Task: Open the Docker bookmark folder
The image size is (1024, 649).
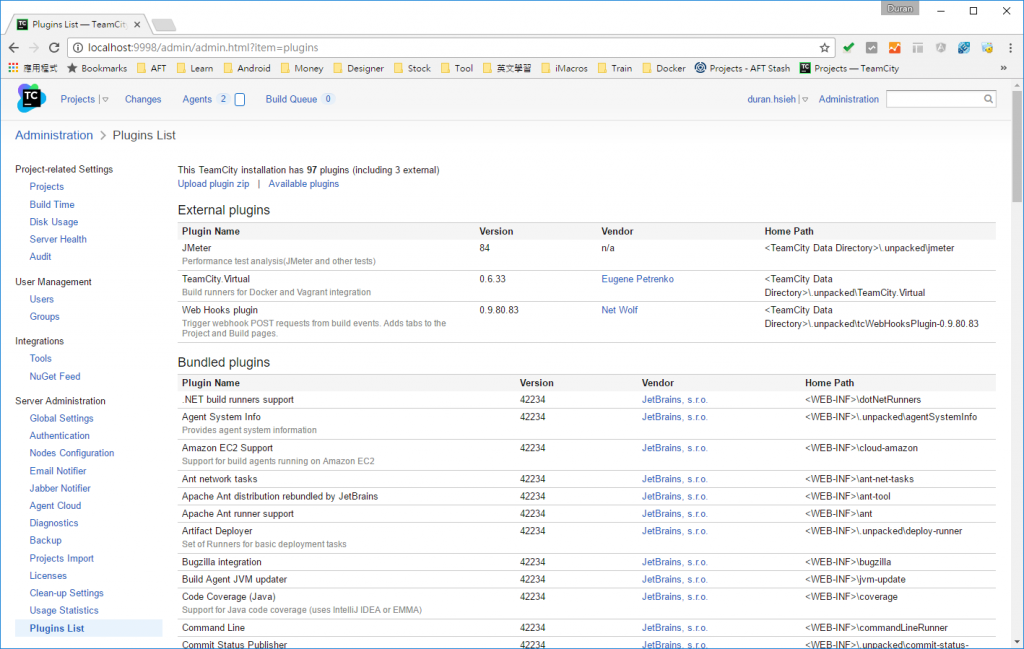Action: point(664,68)
